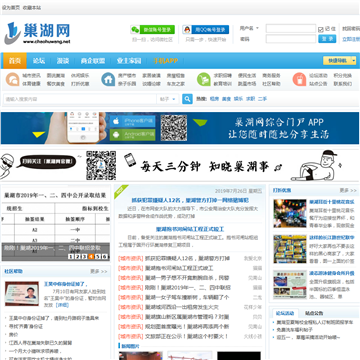
Task: Click the orange chat bubble category icon
Action: coord(12,79)
